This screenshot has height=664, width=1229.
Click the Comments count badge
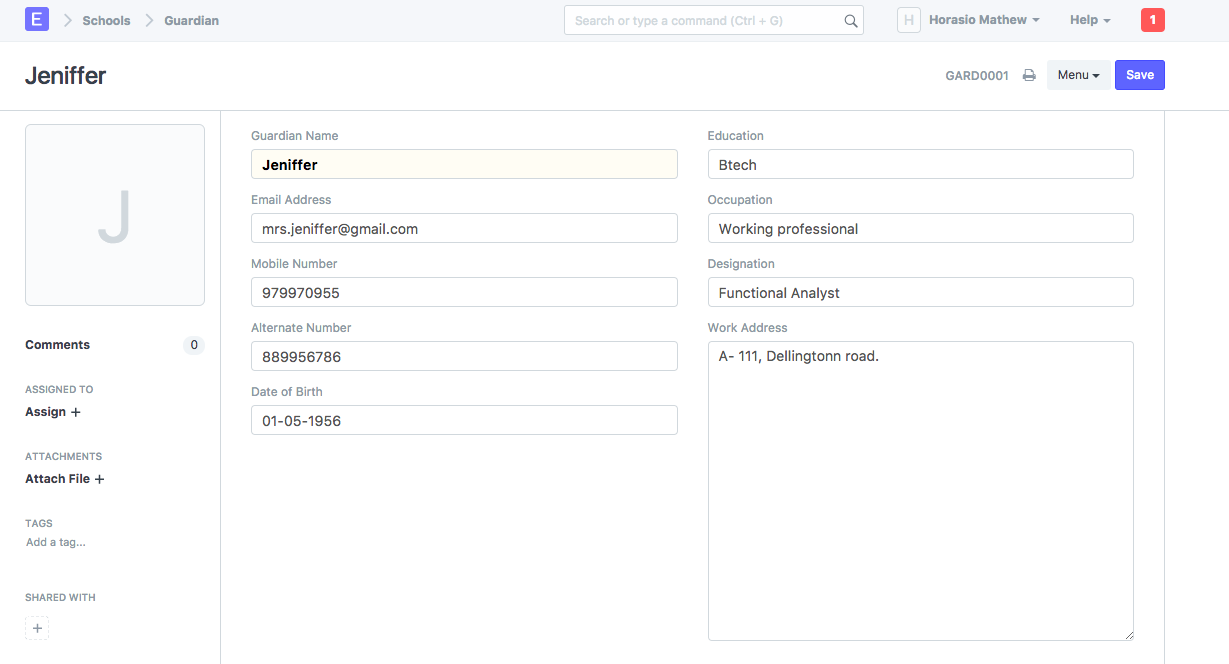[194, 345]
